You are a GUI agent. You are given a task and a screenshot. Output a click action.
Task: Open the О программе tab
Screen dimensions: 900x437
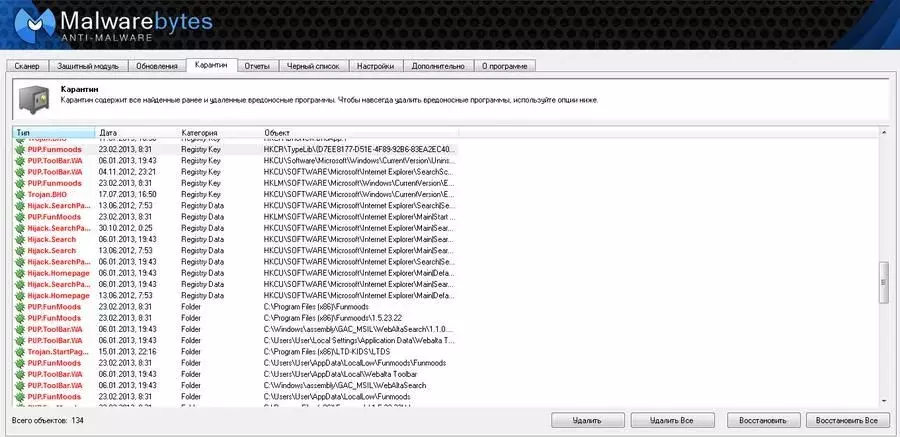(505, 66)
